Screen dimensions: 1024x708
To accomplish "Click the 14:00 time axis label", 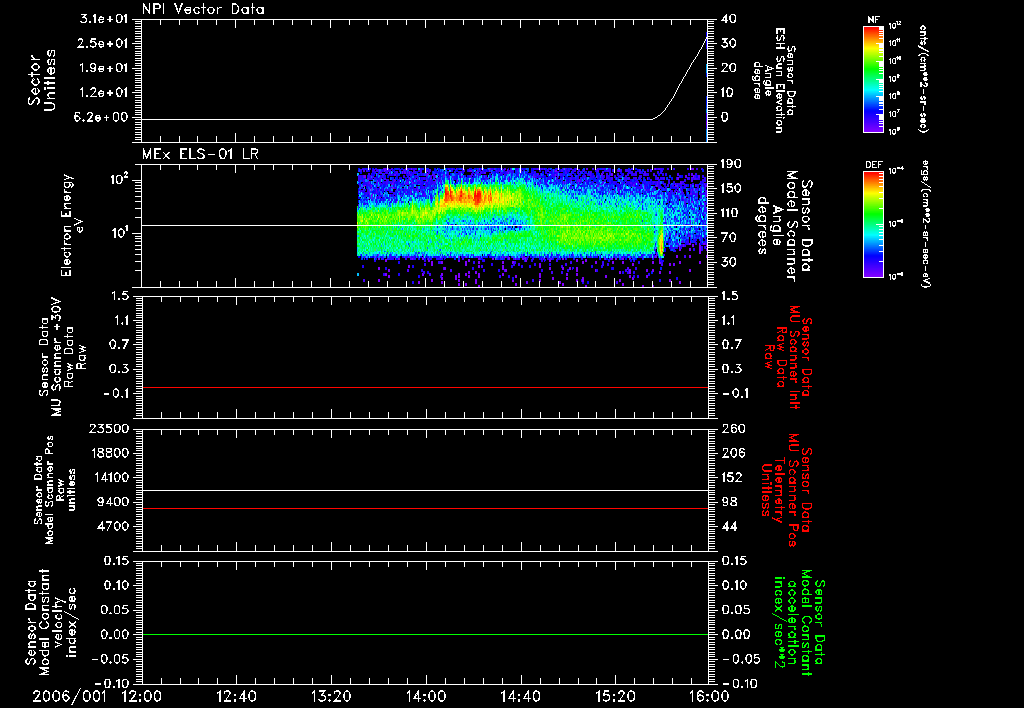I will tap(426, 697).
